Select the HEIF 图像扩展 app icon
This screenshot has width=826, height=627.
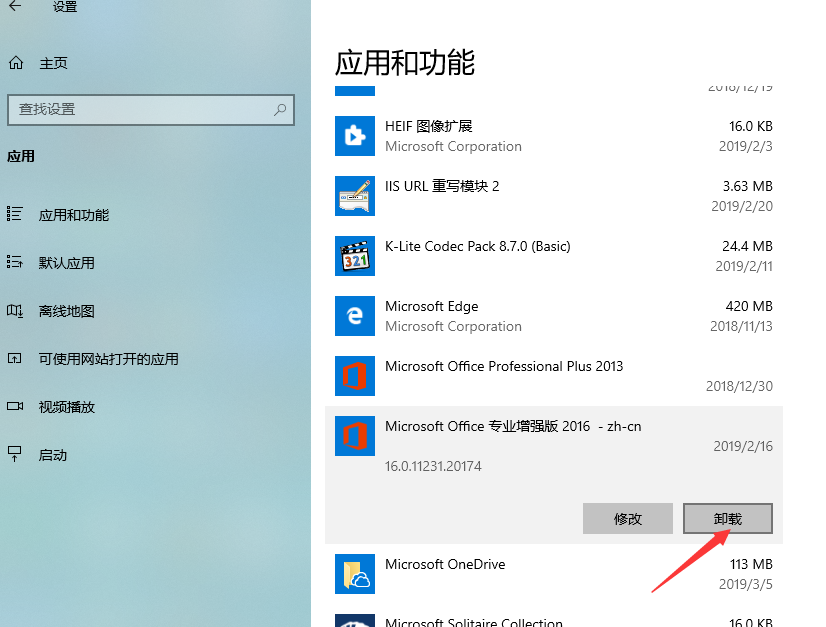point(355,136)
